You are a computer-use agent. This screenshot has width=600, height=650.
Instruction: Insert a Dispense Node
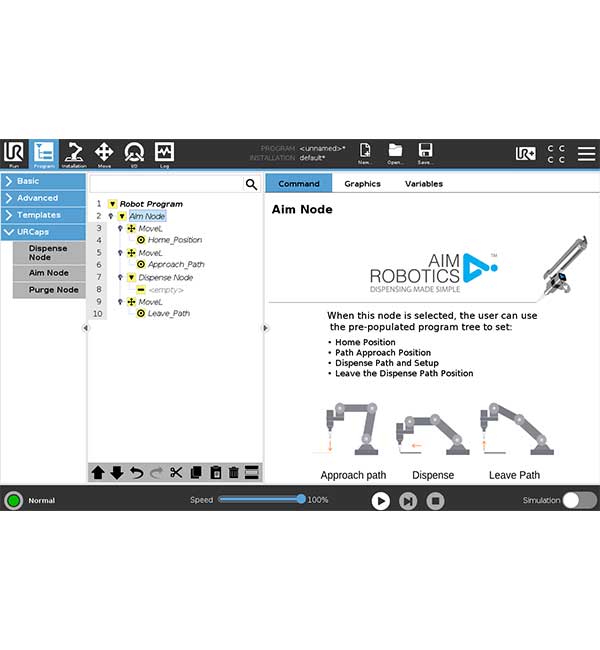pos(49,253)
